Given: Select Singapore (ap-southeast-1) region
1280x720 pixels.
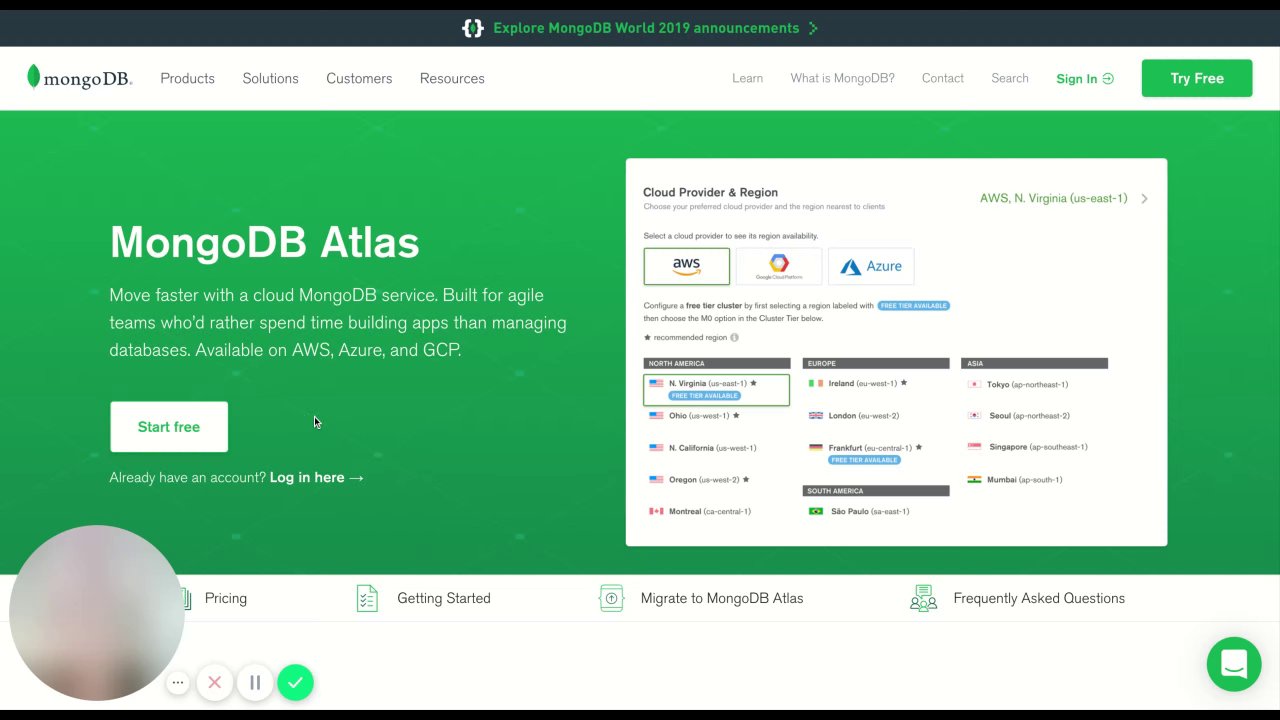Looking at the screenshot, I should (1038, 447).
